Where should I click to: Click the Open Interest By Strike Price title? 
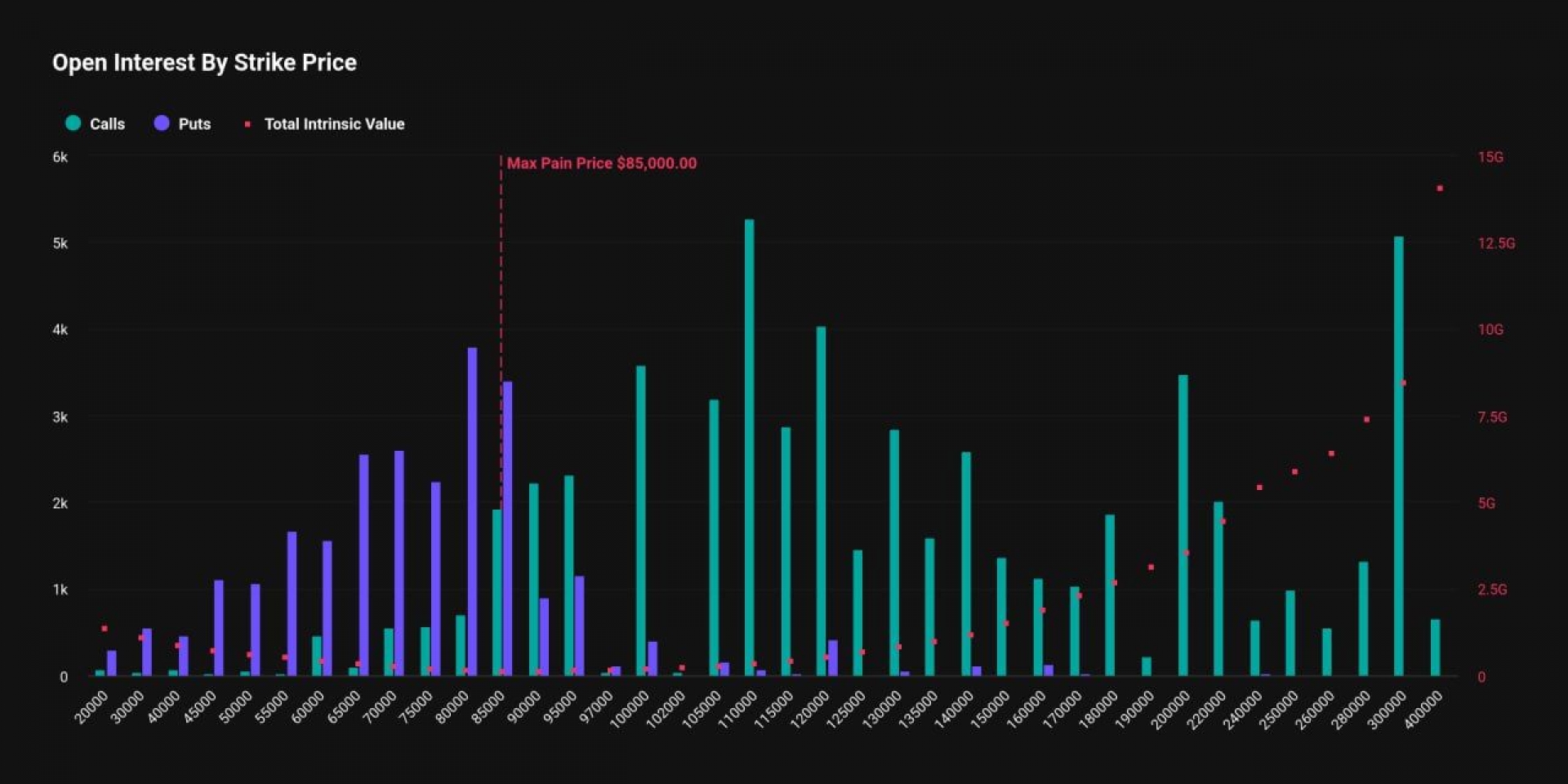(x=204, y=63)
